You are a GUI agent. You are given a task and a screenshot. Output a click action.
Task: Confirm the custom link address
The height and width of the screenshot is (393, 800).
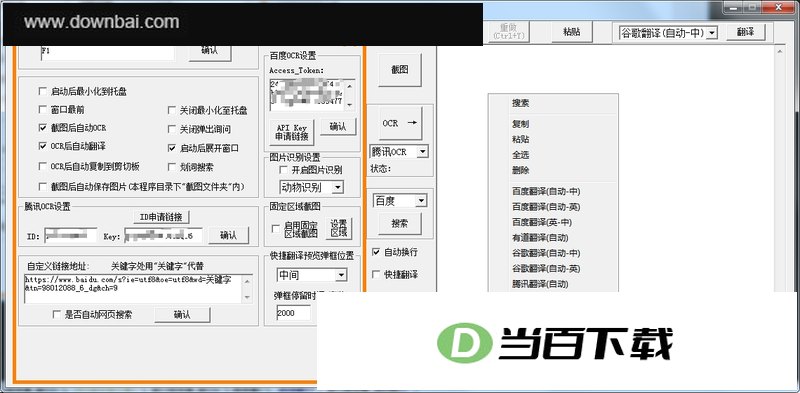pos(182,315)
